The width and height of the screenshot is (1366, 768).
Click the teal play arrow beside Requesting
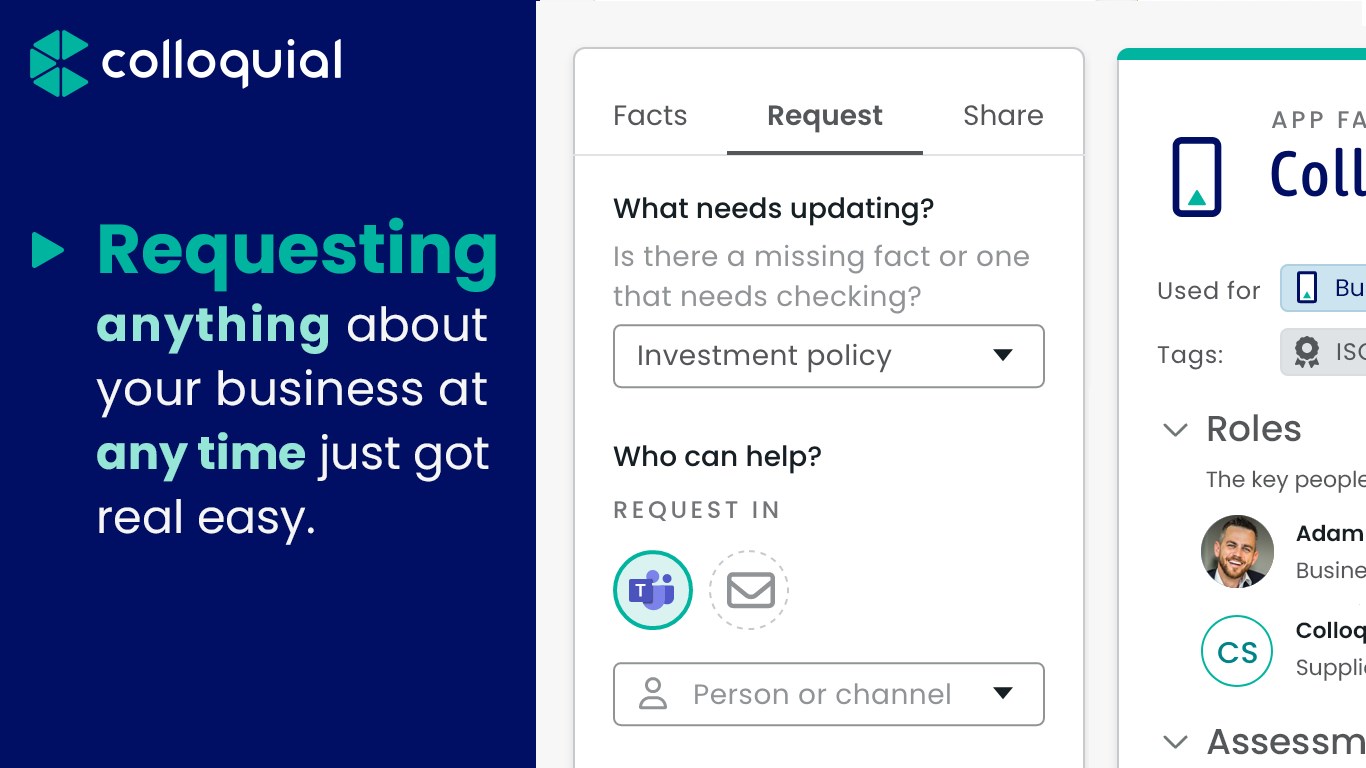pos(47,250)
